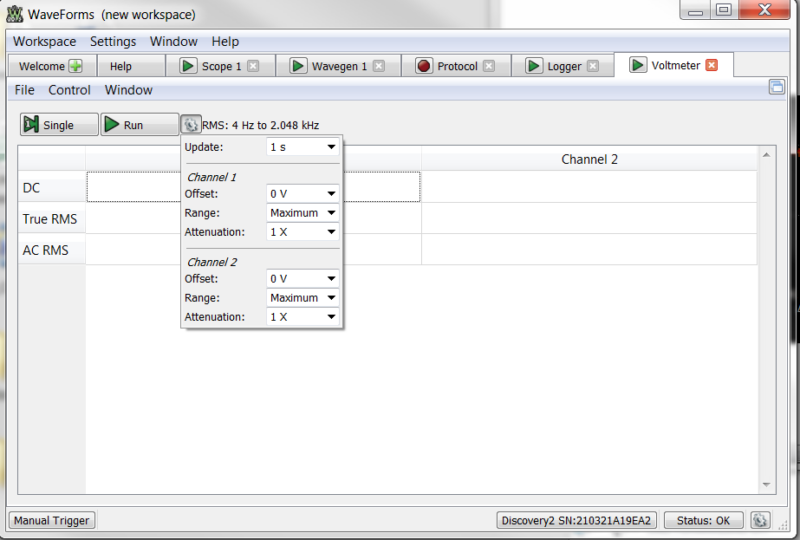800x540 pixels.
Task: Minimize the WaveForms window
Action: 695,10
